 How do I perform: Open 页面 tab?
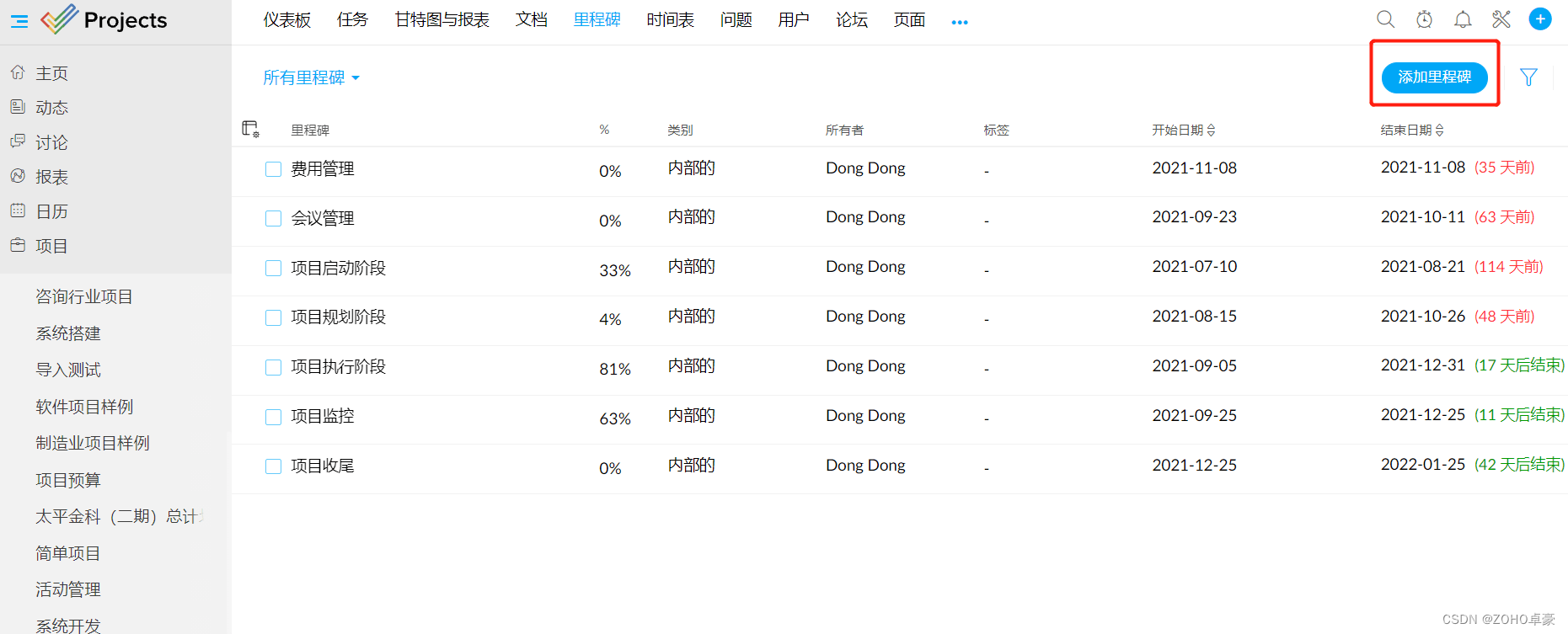pyautogui.click(x=910, y=19)
